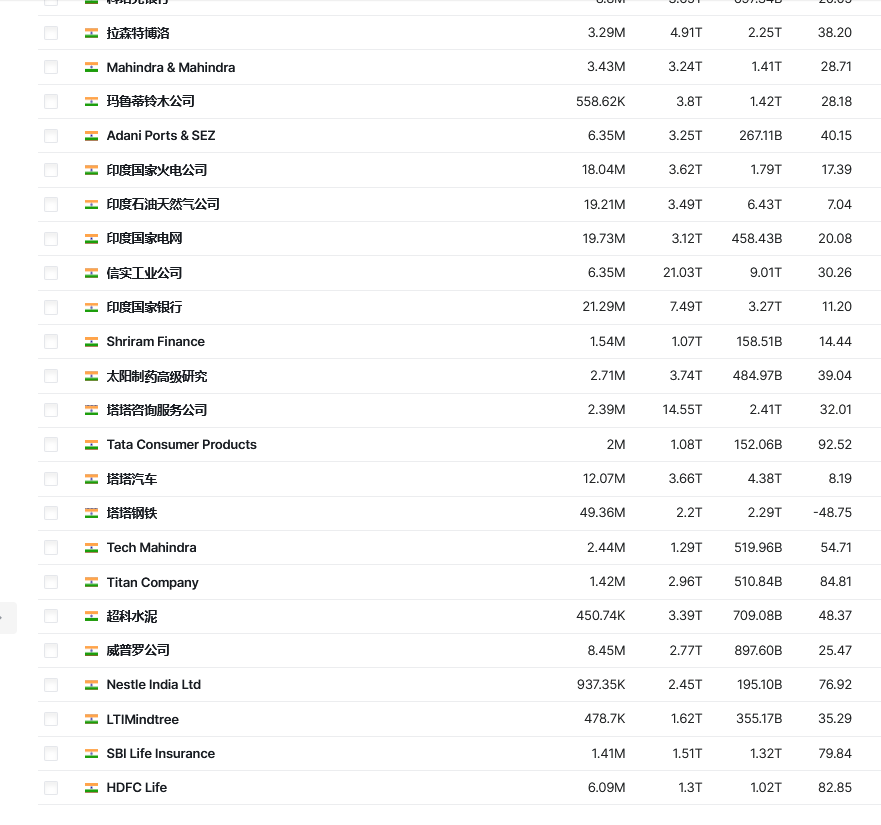The image size is (881, 825).
Task: Click the flag icon next to Shriram Finance
Action: click(91, 342)
